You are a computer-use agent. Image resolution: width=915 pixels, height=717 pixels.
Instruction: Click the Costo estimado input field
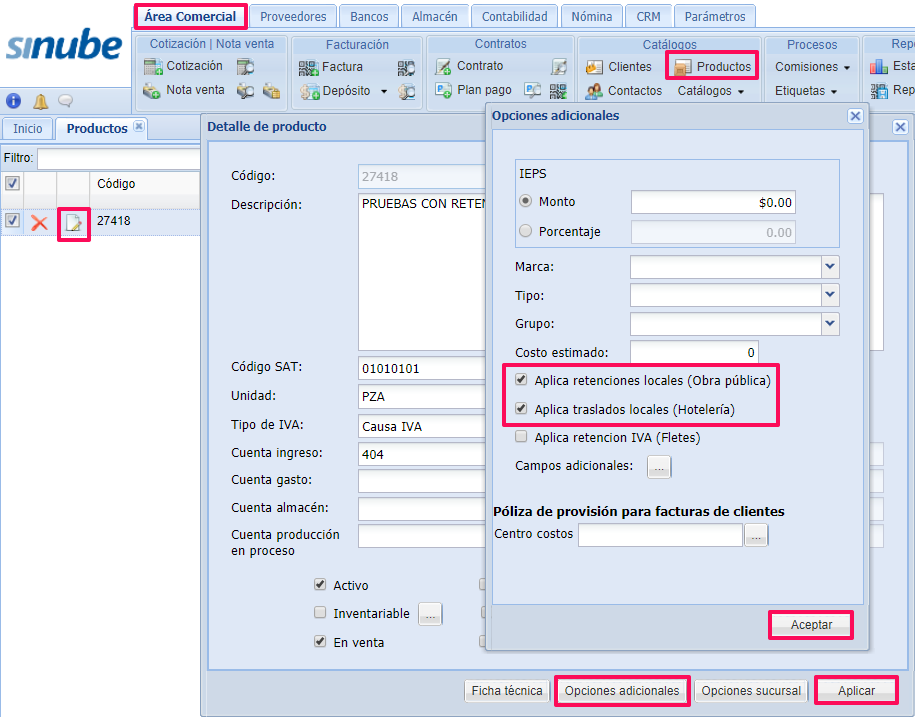point(693,353)
